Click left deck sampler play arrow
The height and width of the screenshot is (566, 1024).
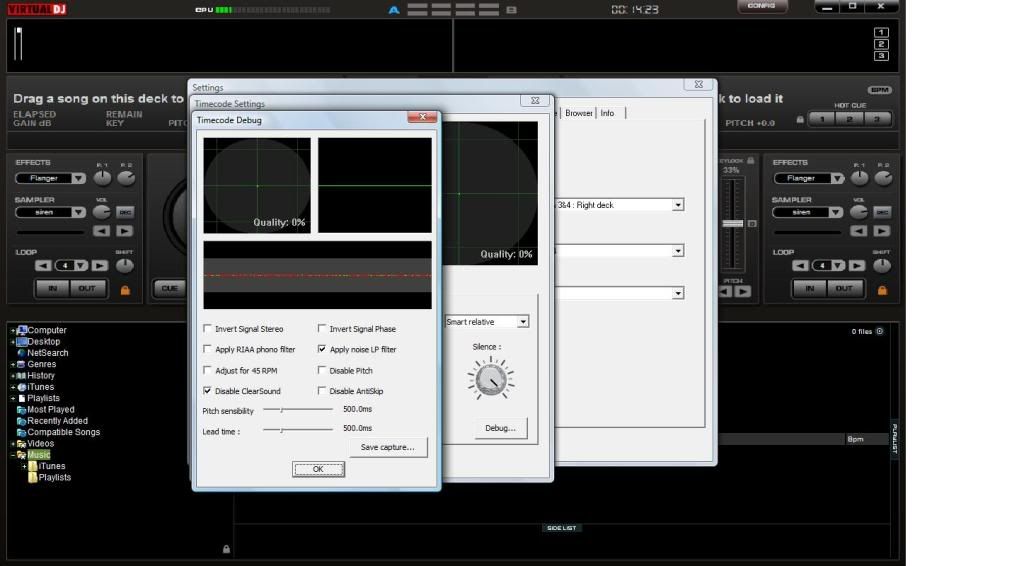(x=125, y=230)
